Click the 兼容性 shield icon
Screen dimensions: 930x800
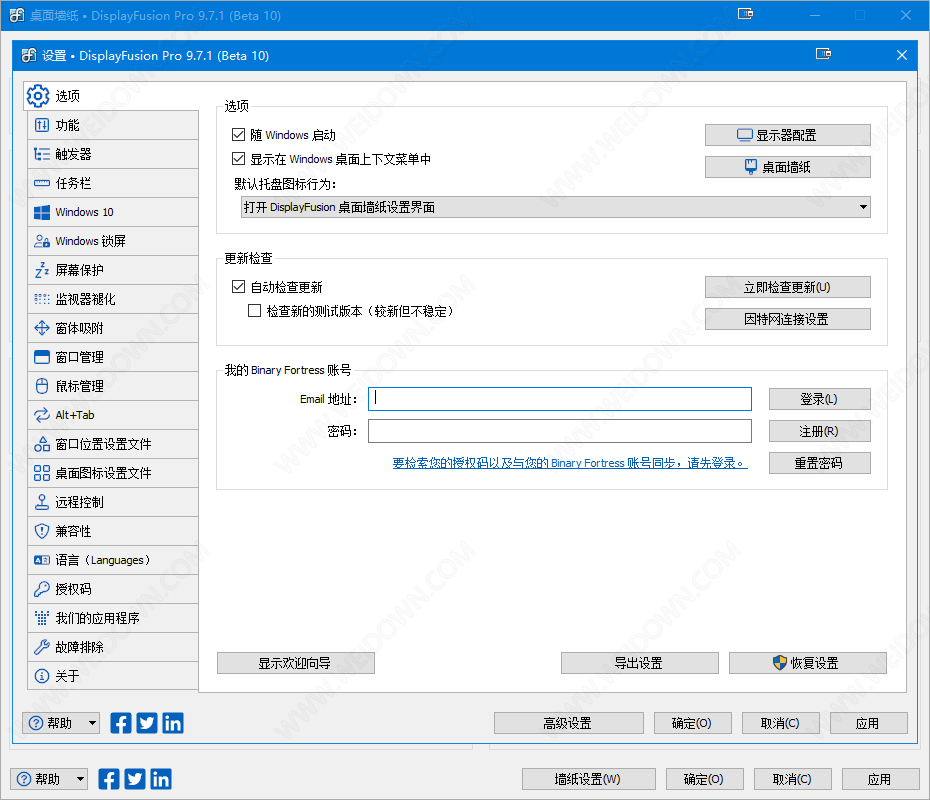42,531
